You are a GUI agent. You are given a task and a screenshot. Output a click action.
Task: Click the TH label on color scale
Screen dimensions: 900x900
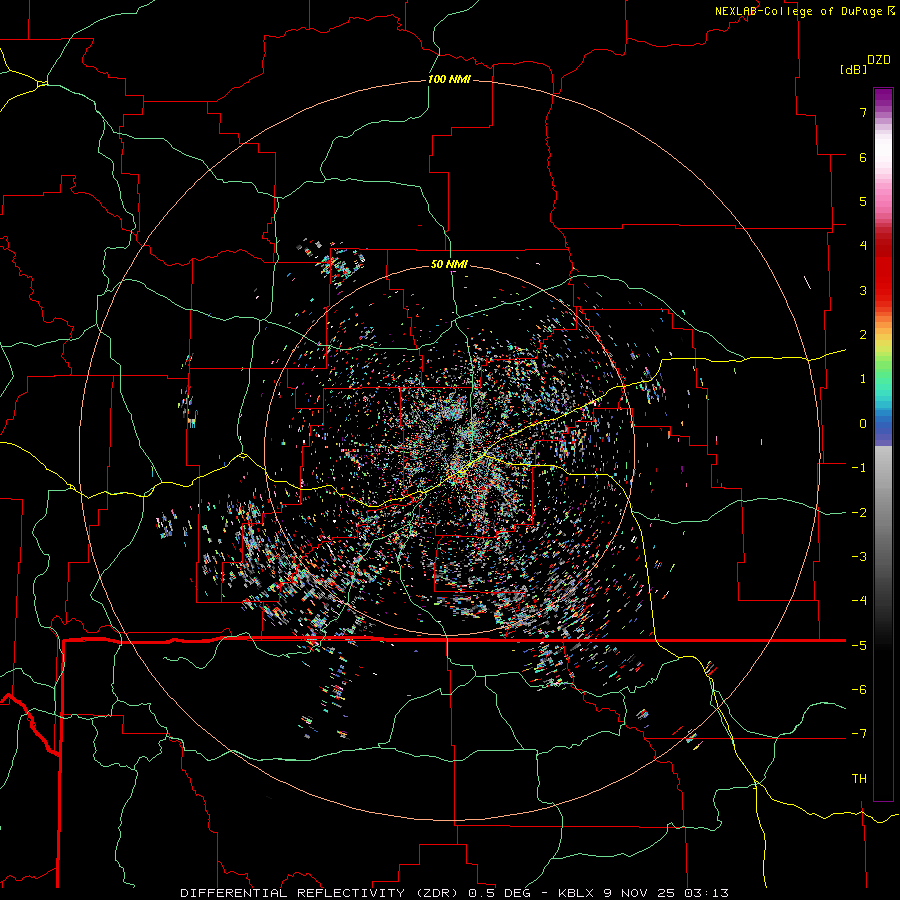coord(859,779)
